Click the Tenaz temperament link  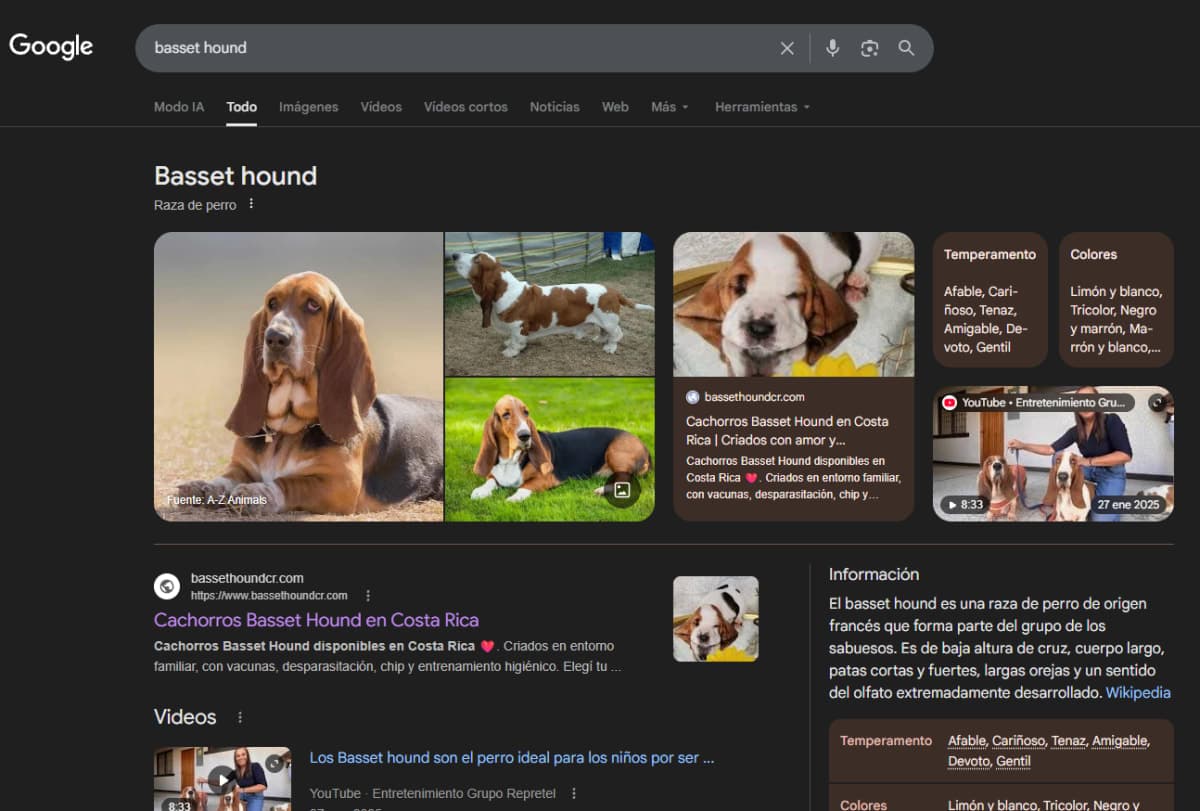pos(1069,741)
